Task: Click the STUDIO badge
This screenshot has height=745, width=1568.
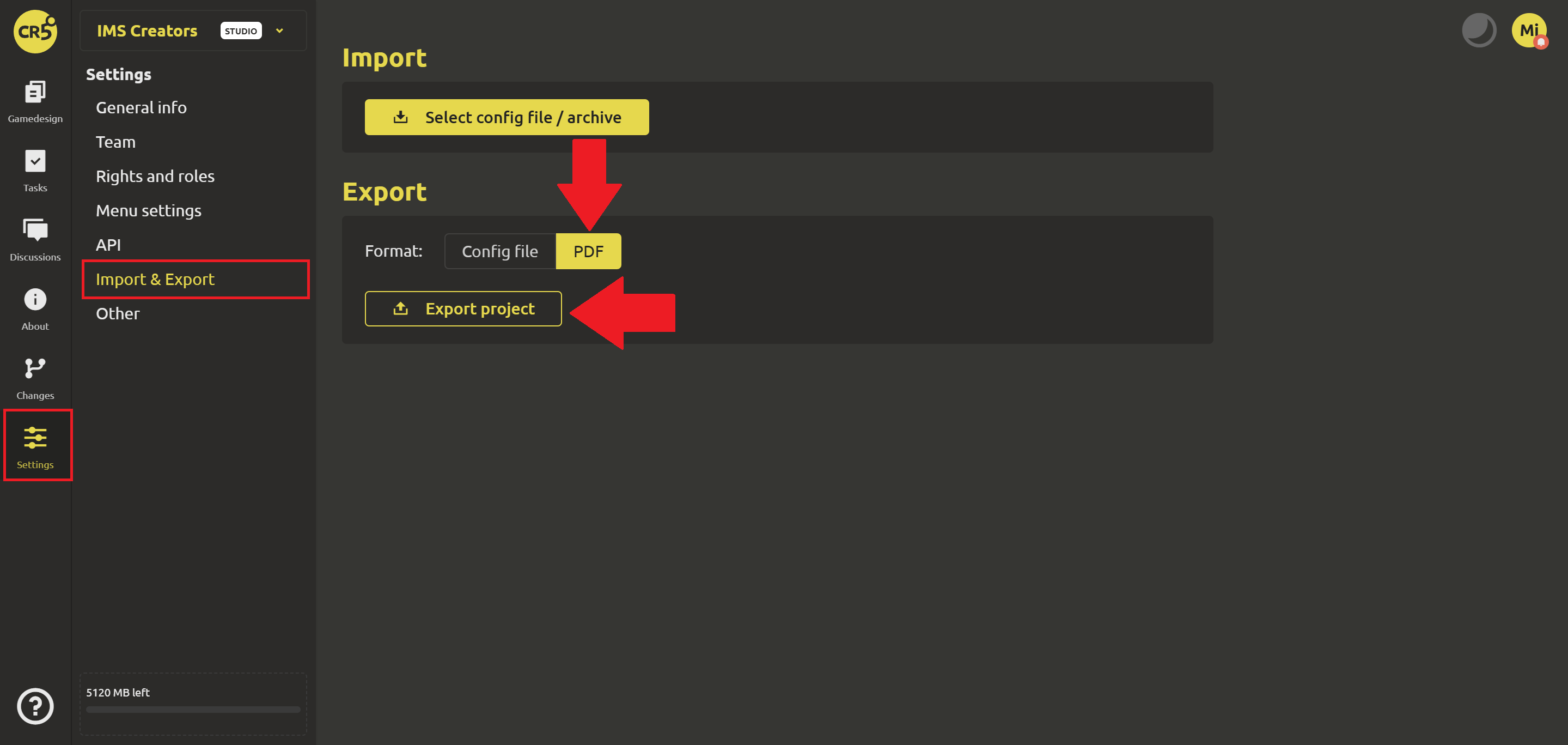Action: click(x=241, y=31)
